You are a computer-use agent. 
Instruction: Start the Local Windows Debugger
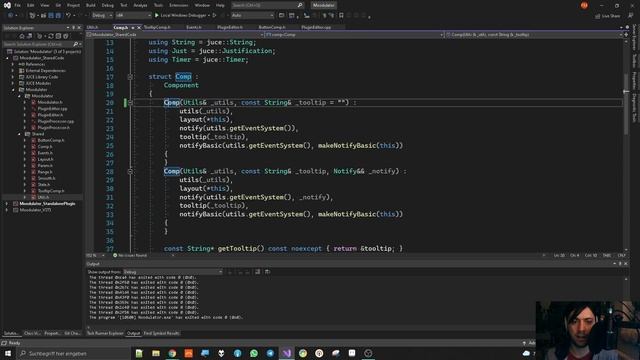182,15
